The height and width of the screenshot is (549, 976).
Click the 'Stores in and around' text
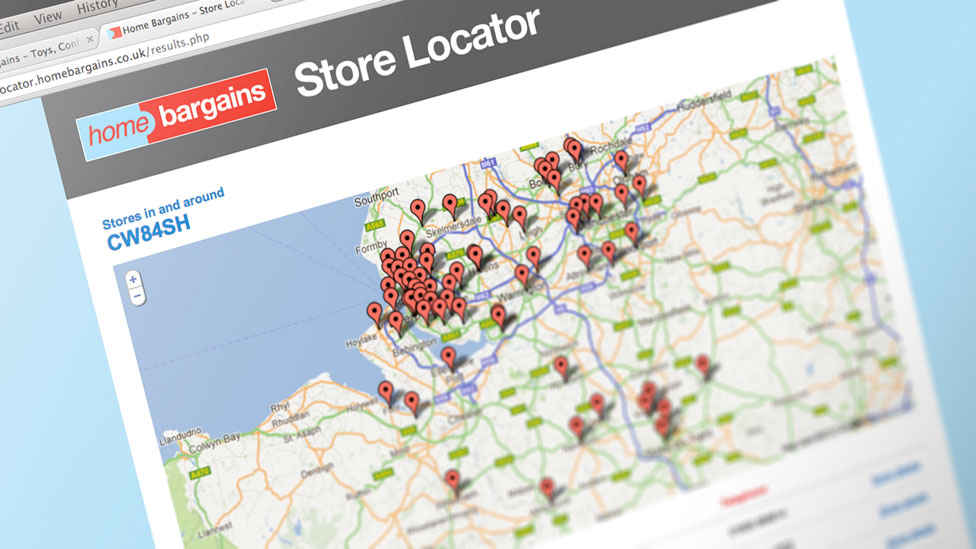coord(163,209)
